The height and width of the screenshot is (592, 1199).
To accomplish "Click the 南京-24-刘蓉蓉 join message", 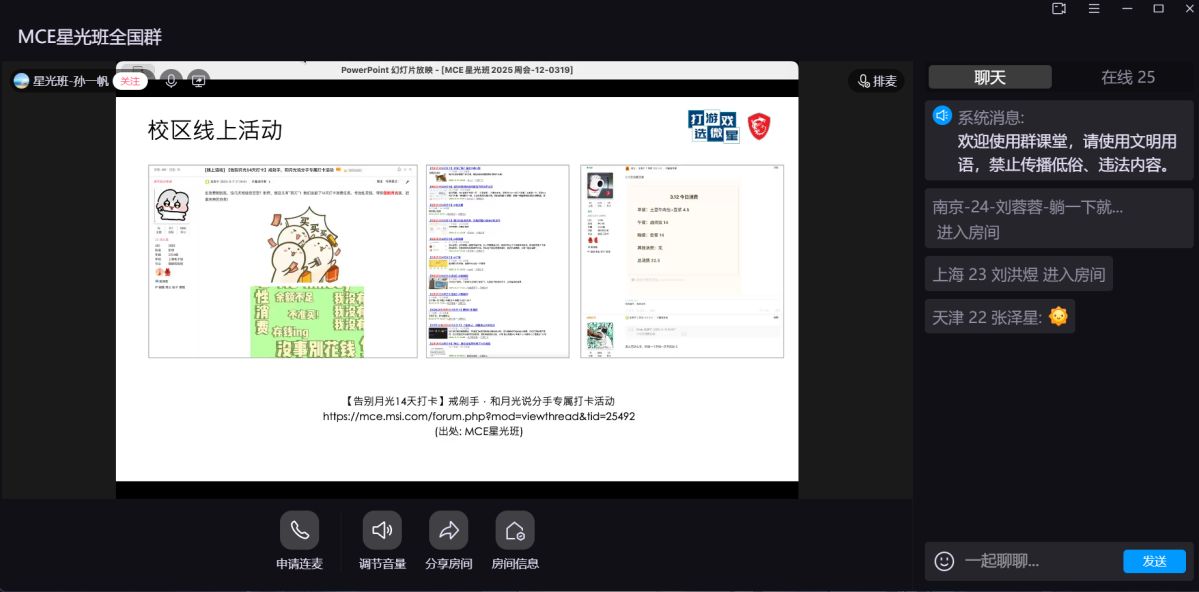I will point(1059,219).
